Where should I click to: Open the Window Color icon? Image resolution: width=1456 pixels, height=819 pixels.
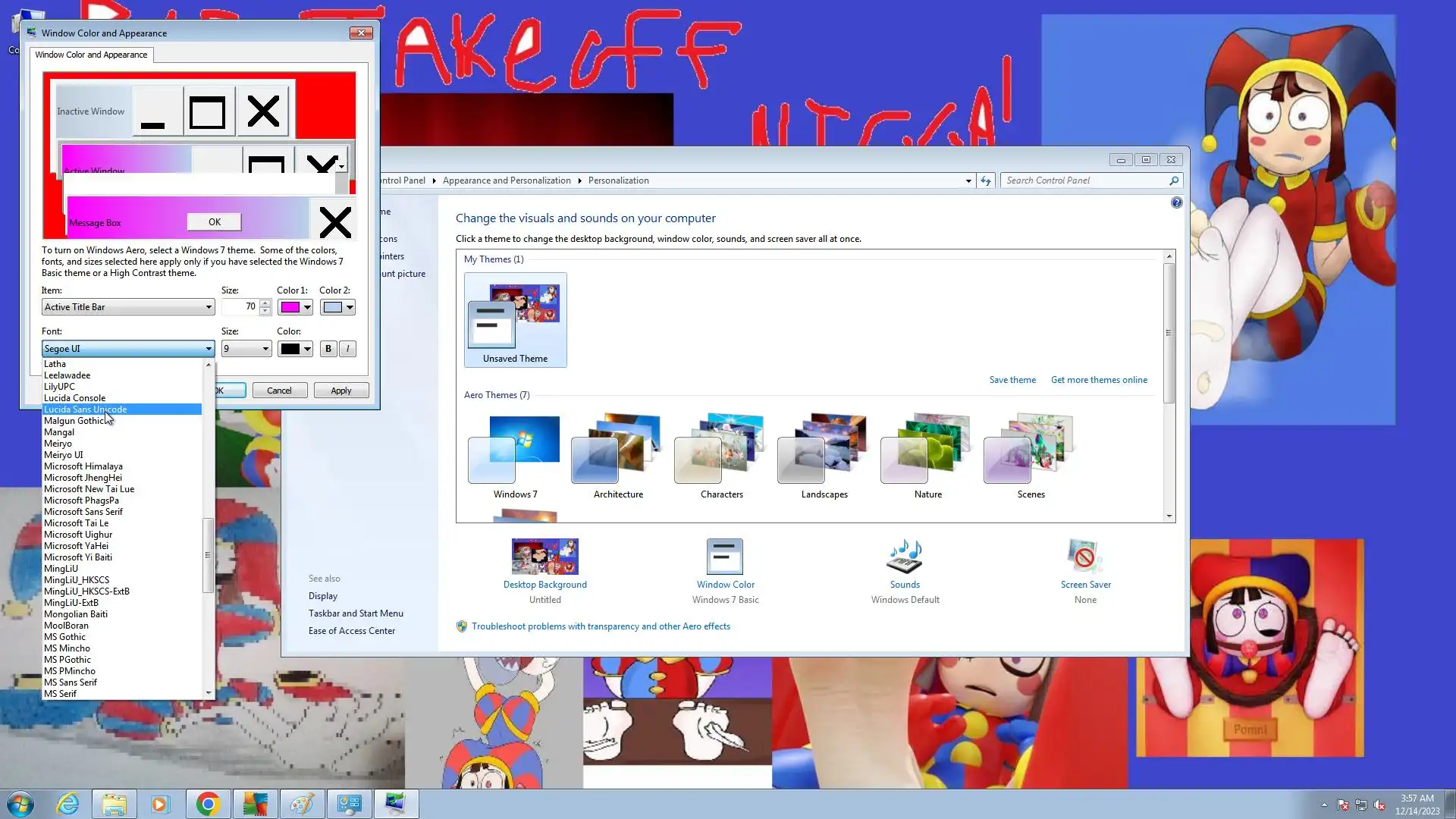click(x=724, y=557)
